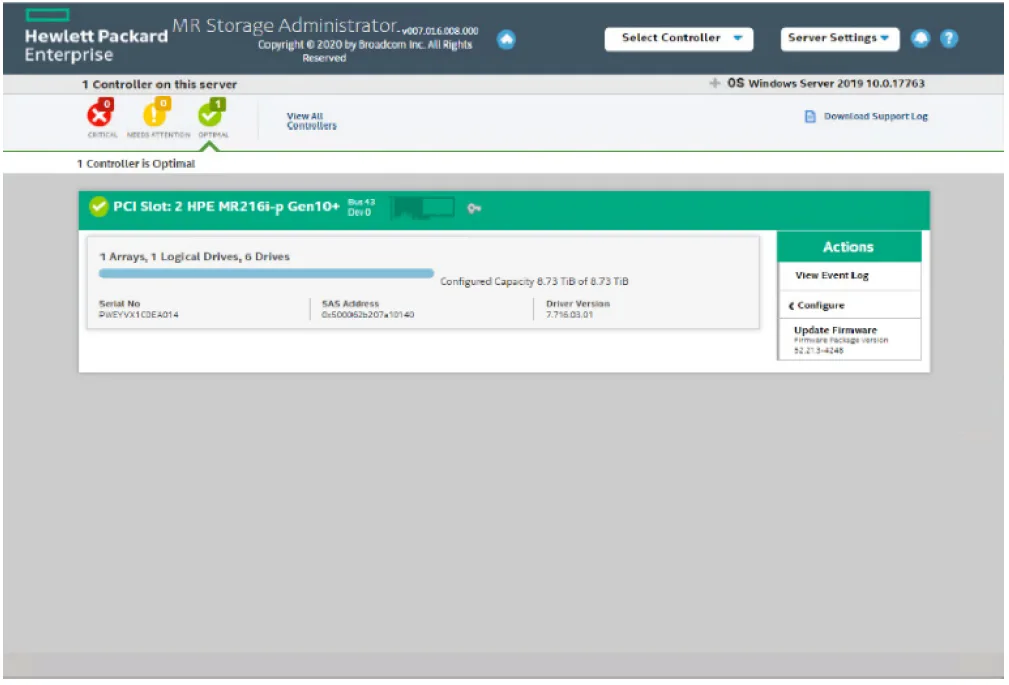Open the Select Controller dropdown
The image size is (1009, 685).
point(679,39)
